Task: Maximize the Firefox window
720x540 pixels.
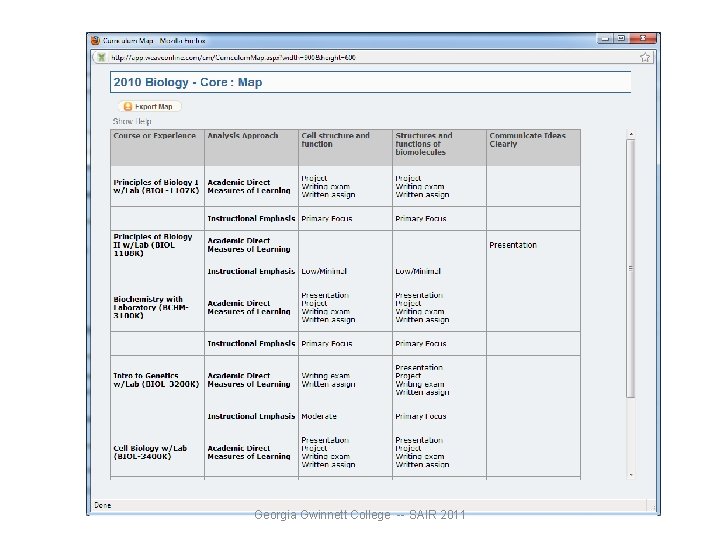Action: coord(621,39)
